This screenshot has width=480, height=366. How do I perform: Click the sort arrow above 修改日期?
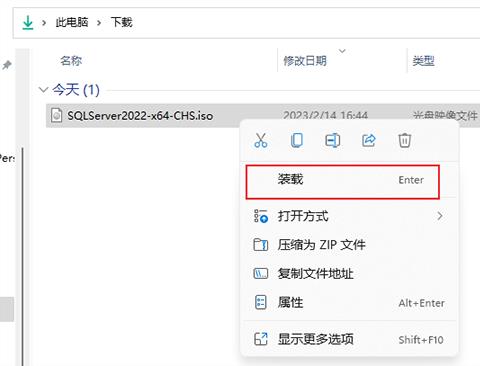[342, 51]
